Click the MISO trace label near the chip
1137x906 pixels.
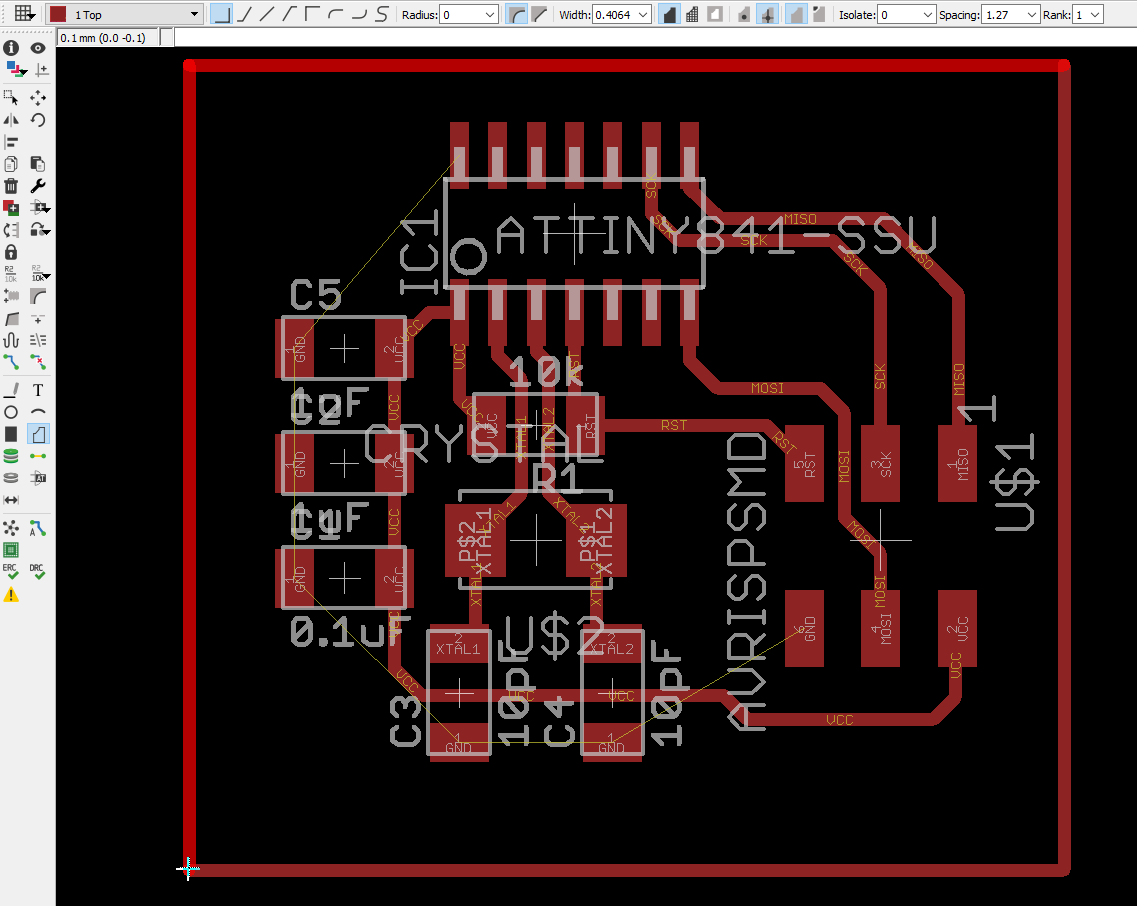point(801,219)
